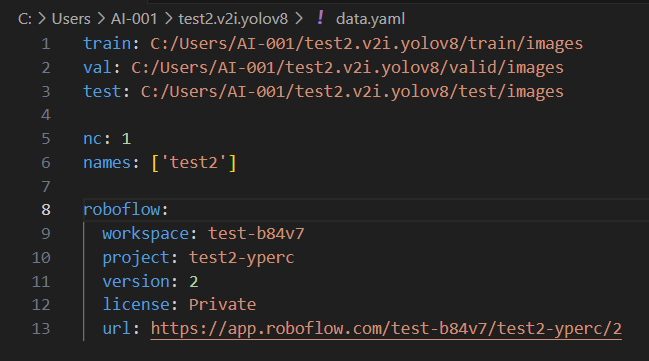The width and height of the screenshot is (649, 361).
Task: Click line number 13 in the gutter
Action: point(41,329)
